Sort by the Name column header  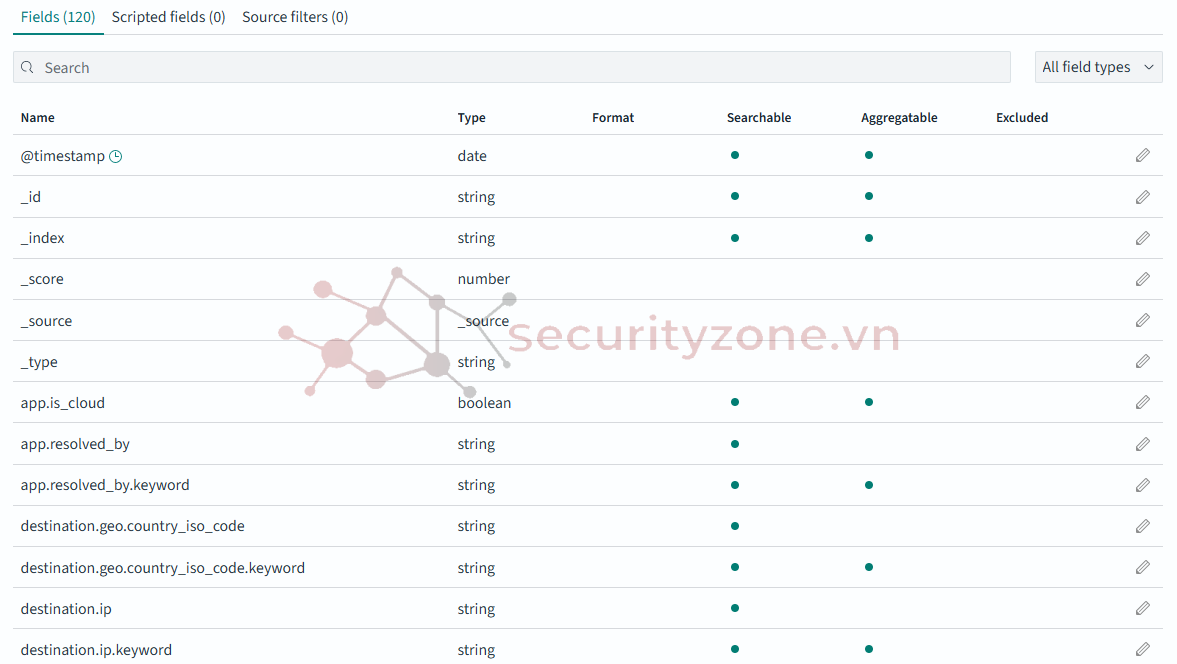pos(38,117)
